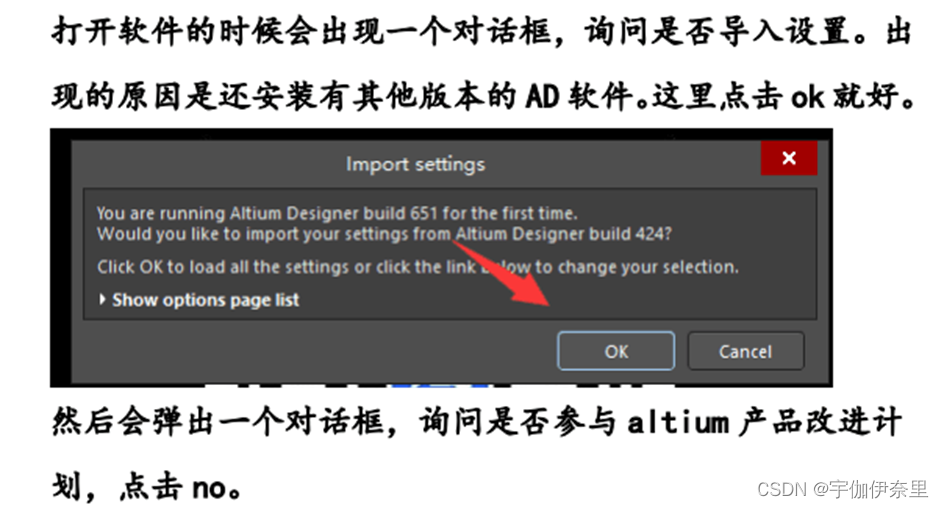Image resolution: width=944 pixels, height=508 pixels.
Task: Click 'for the first time' in the dialog message
Action: pos(510,213)
